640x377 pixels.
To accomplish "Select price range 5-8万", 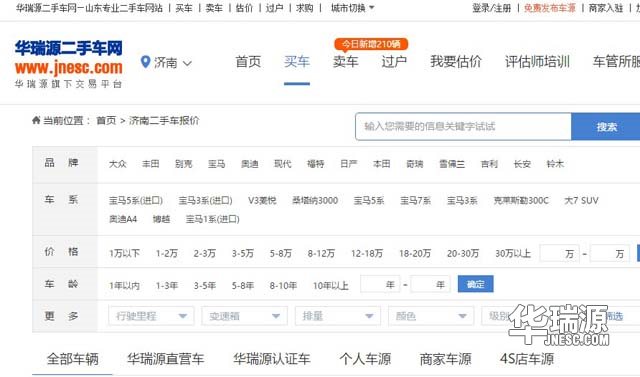I will click(x=281, y=253).
